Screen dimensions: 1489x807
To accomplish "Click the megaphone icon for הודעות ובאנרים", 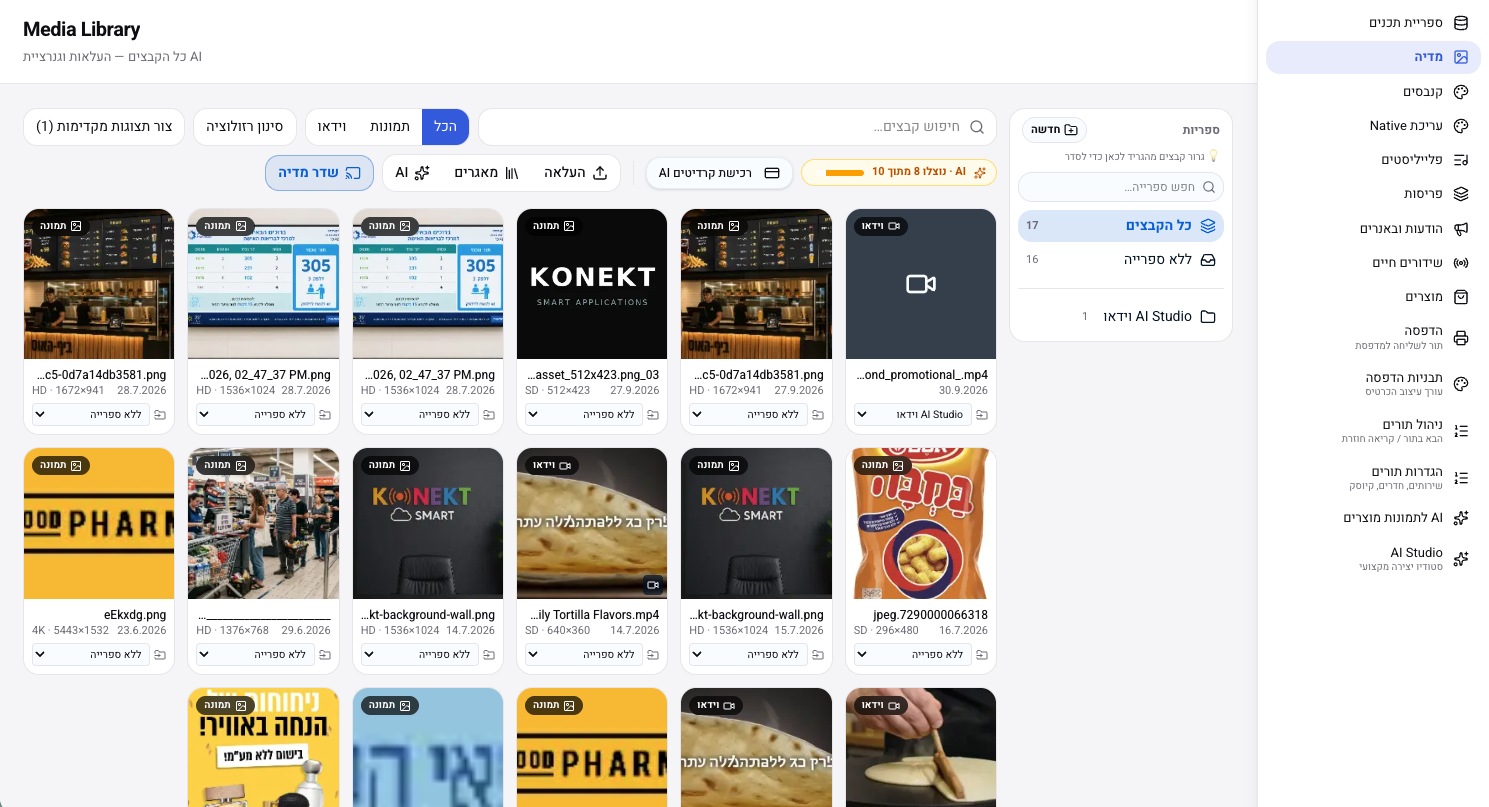I will click(1461, 229).
